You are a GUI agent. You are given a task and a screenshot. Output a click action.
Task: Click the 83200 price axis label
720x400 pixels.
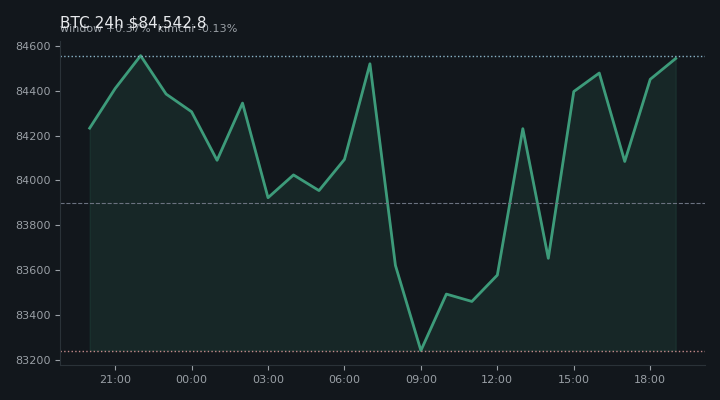33,361
